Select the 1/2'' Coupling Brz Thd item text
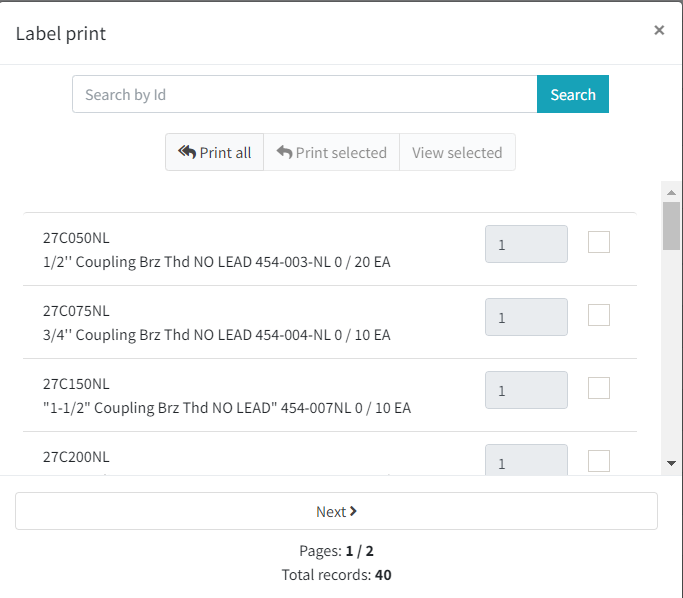 point(216,261)
